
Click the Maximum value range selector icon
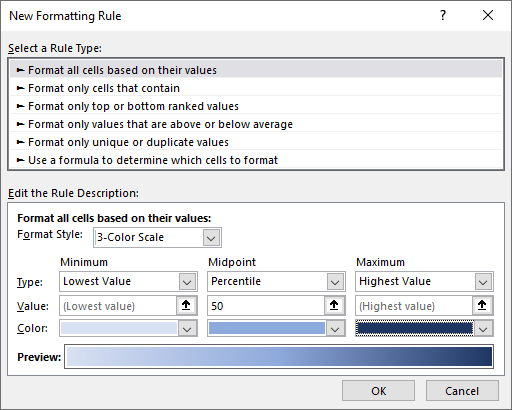[482, 305]
